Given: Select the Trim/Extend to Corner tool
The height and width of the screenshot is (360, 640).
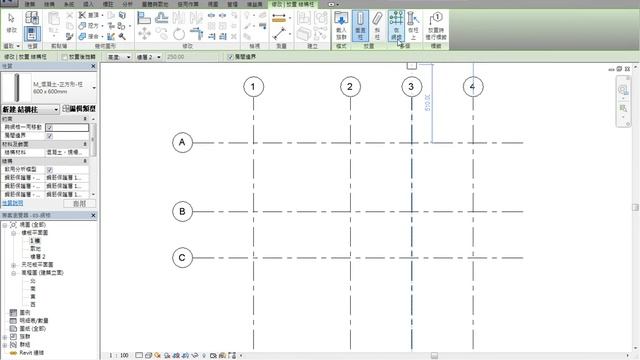Looking at the screenshot, I should point(196,34).
